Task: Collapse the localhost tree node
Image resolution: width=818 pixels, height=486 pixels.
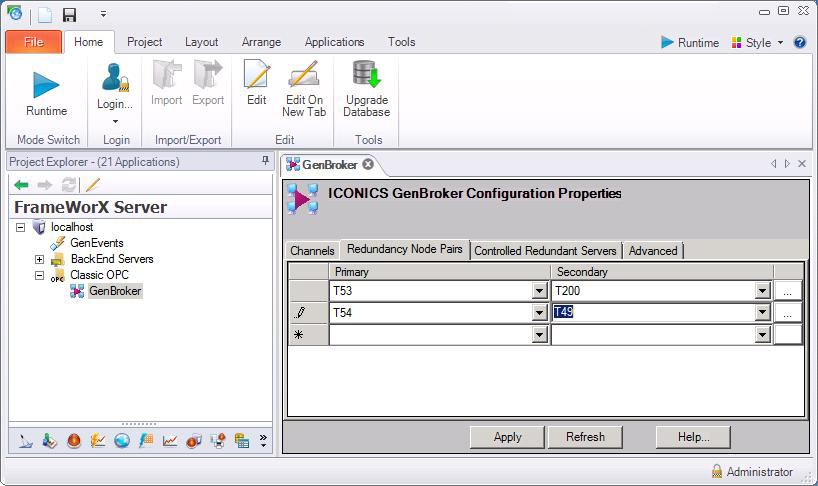Action: [x=20, y=228]
